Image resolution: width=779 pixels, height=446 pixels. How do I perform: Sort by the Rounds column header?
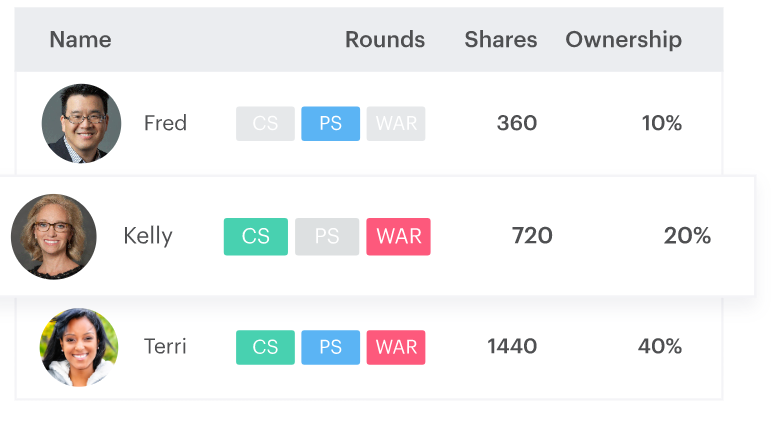pos(385,39)
